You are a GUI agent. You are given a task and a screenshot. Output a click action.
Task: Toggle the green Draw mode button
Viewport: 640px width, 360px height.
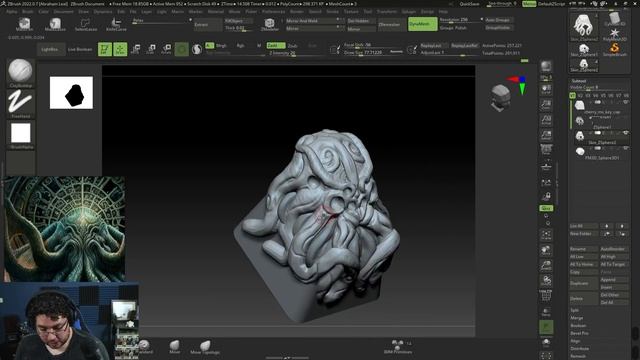pyautogui.click(x=120, y=49)
